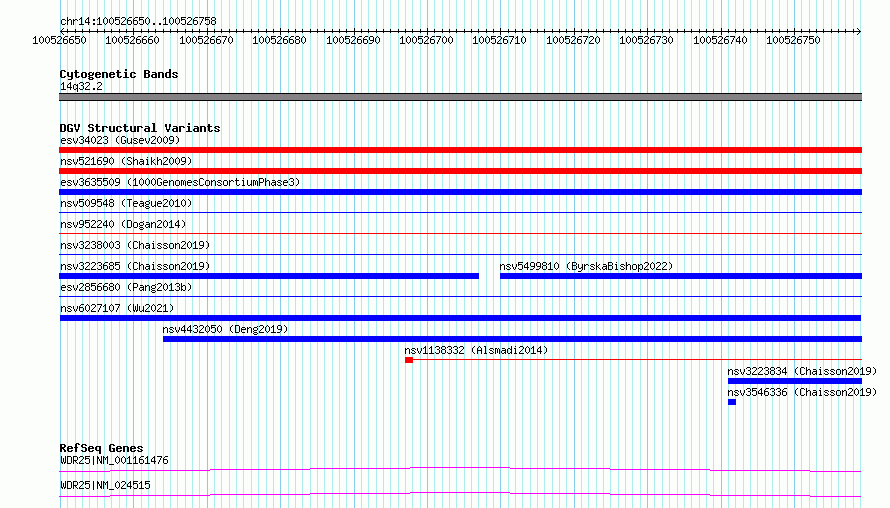
Task: Click ruler position 100526680
Action: (x=279, y=40)
